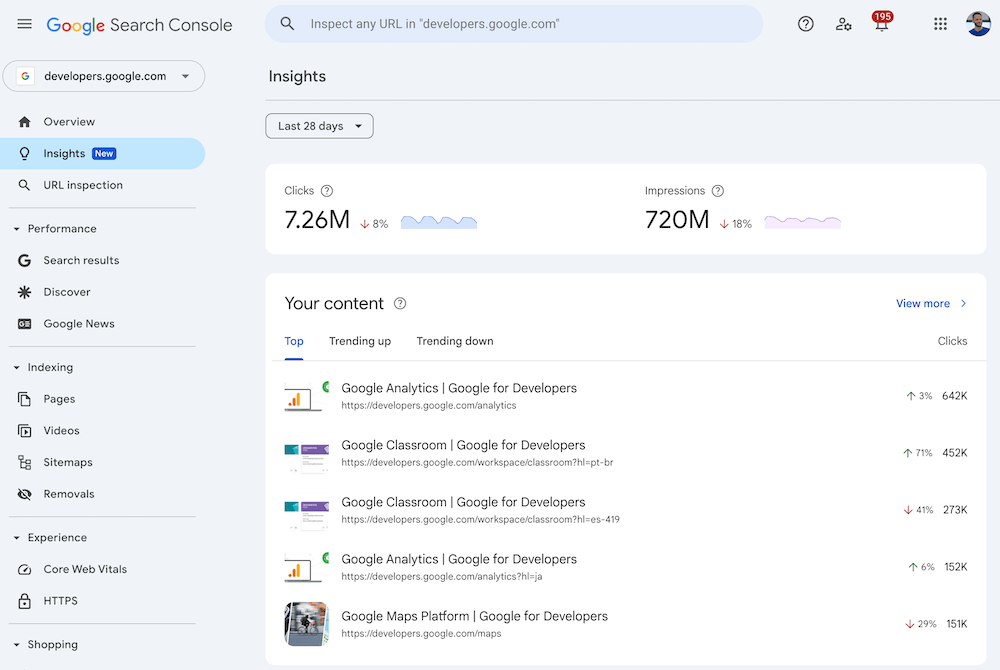Screen dimensions: 1000x670
Task: Click the Removals crossed-eye icon
Action: (x=24, y=494)
